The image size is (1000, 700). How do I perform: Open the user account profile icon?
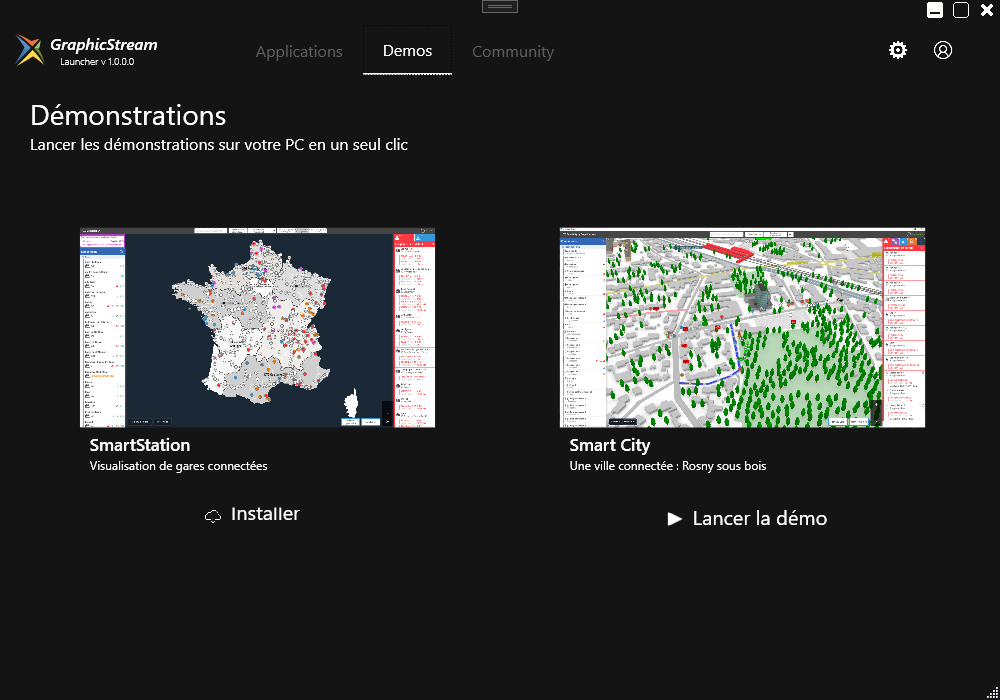(x=943, y=50)
